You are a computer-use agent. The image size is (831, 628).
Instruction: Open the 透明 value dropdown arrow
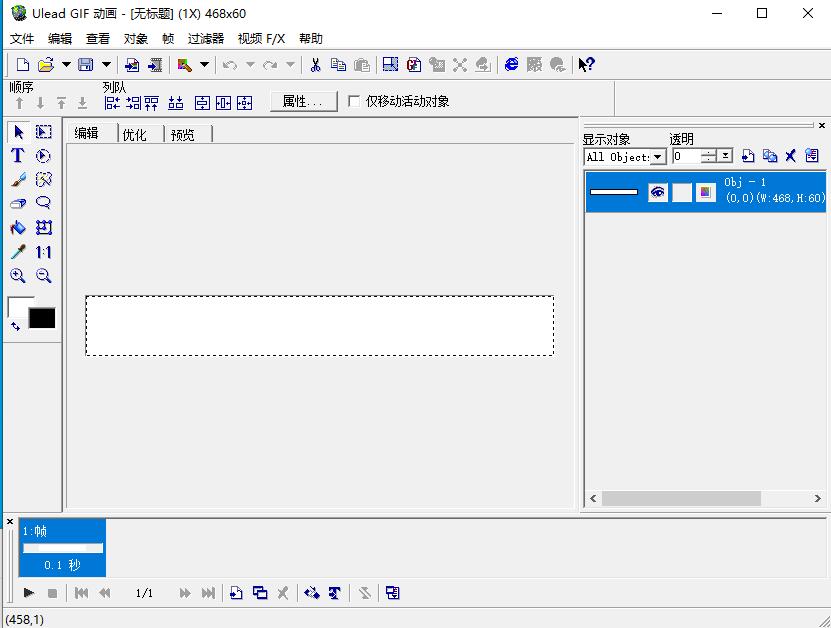coord(726,156)
